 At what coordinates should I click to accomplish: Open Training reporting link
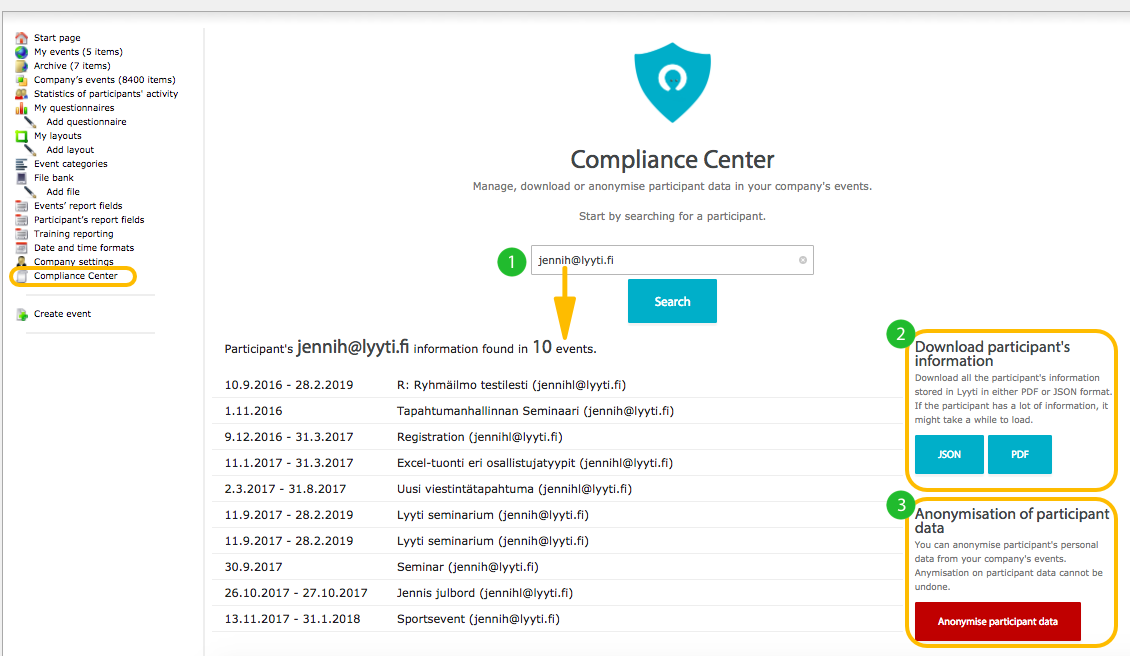[74, 234]
